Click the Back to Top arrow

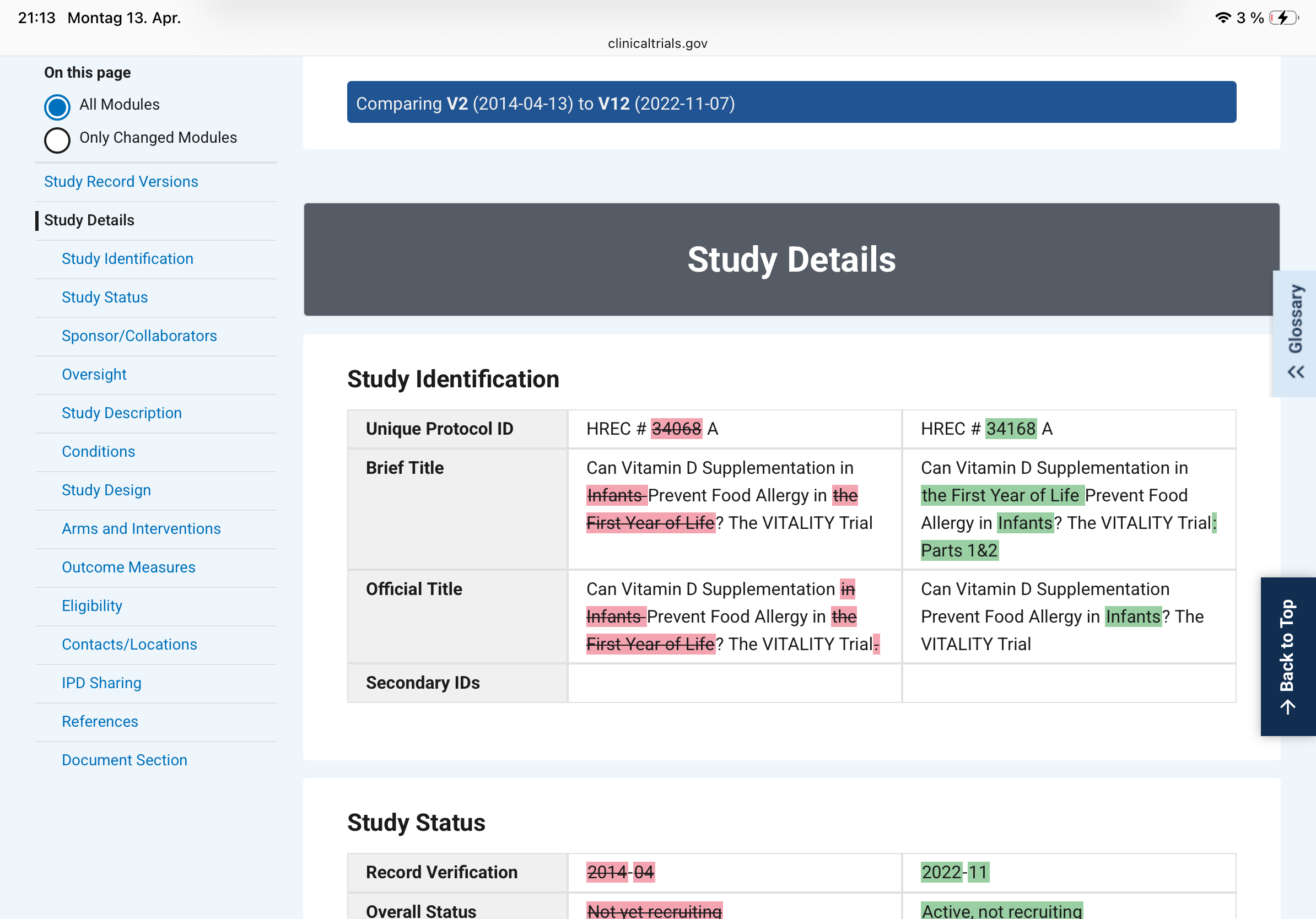[x=1287, y=707]
